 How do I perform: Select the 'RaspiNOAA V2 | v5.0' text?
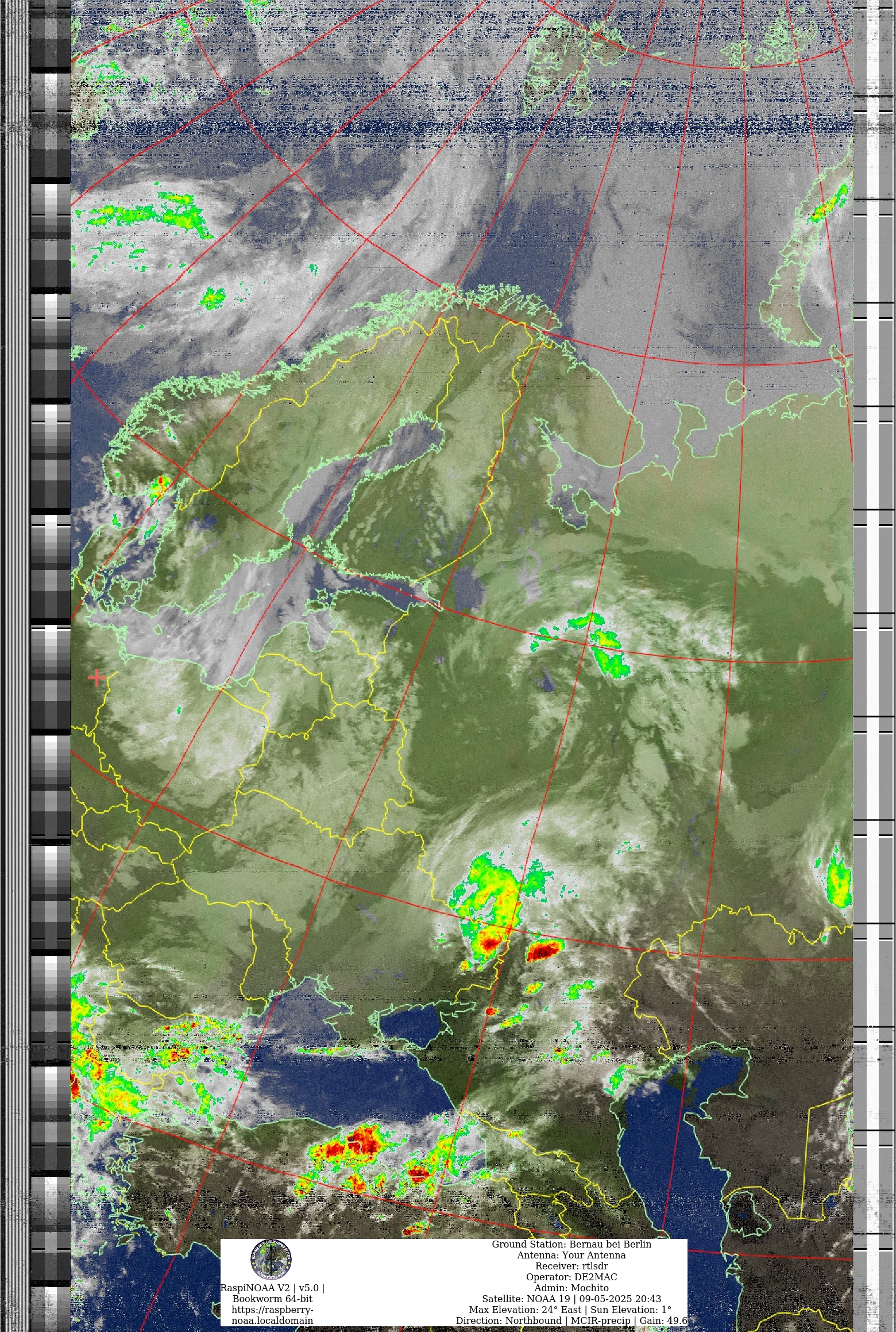[x=272, y=1288]
